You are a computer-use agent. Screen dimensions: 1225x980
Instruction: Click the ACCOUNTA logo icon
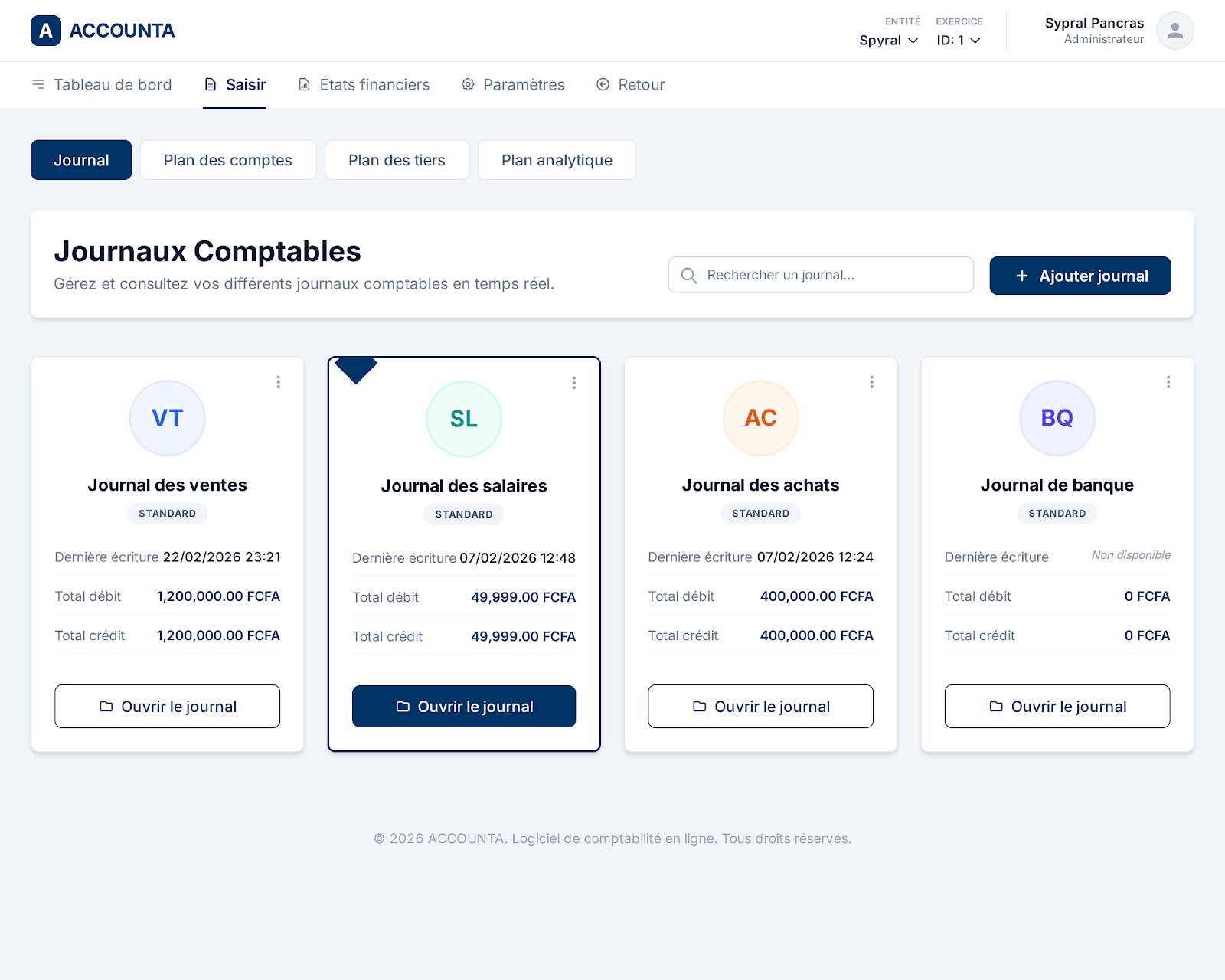[x=46, y=31]
